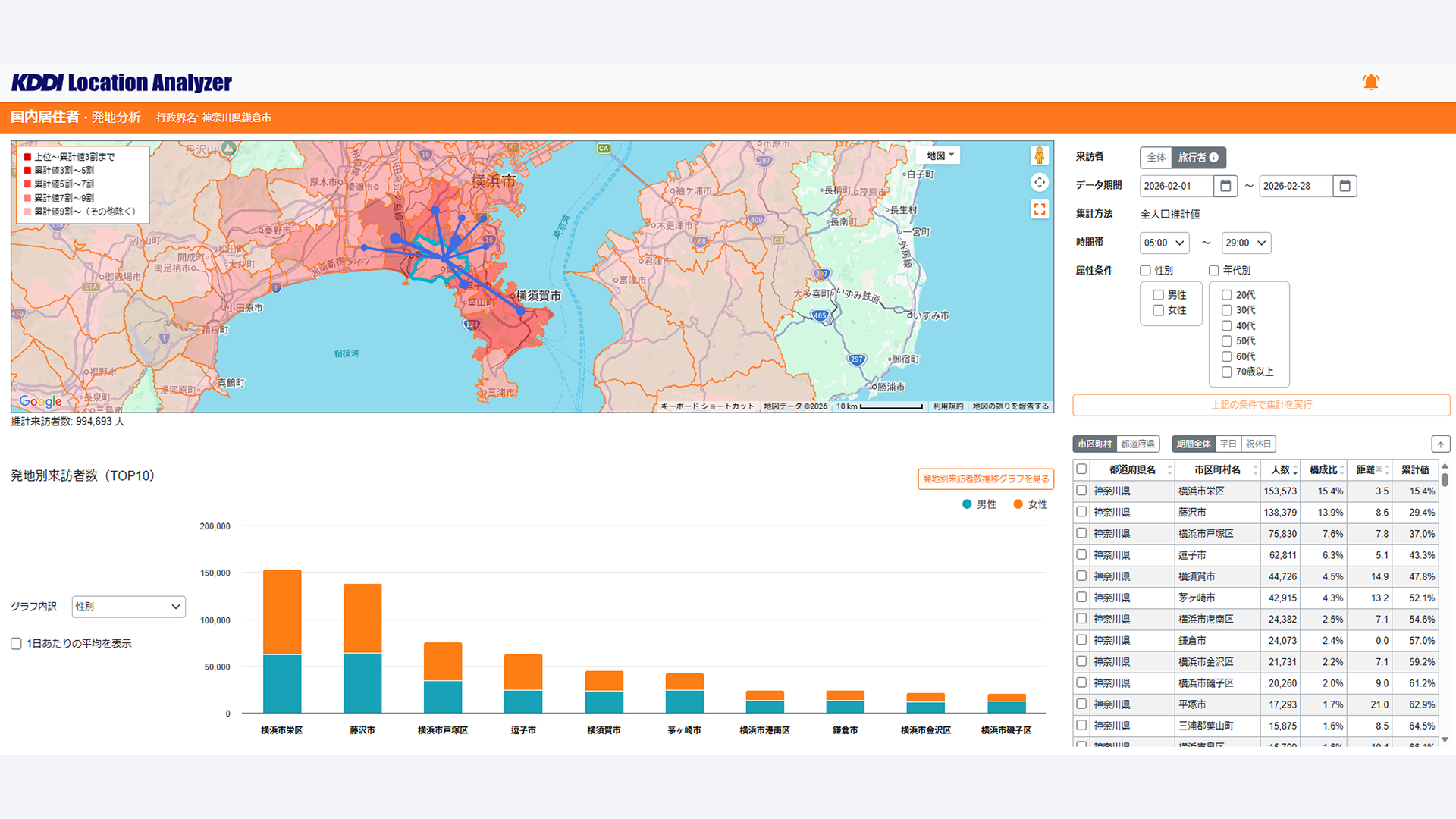Image resolution: width=1456 pixels, height=819 pixels.
Task: Open the 05:00 start time dropdown
Action: click(1164, 243)
